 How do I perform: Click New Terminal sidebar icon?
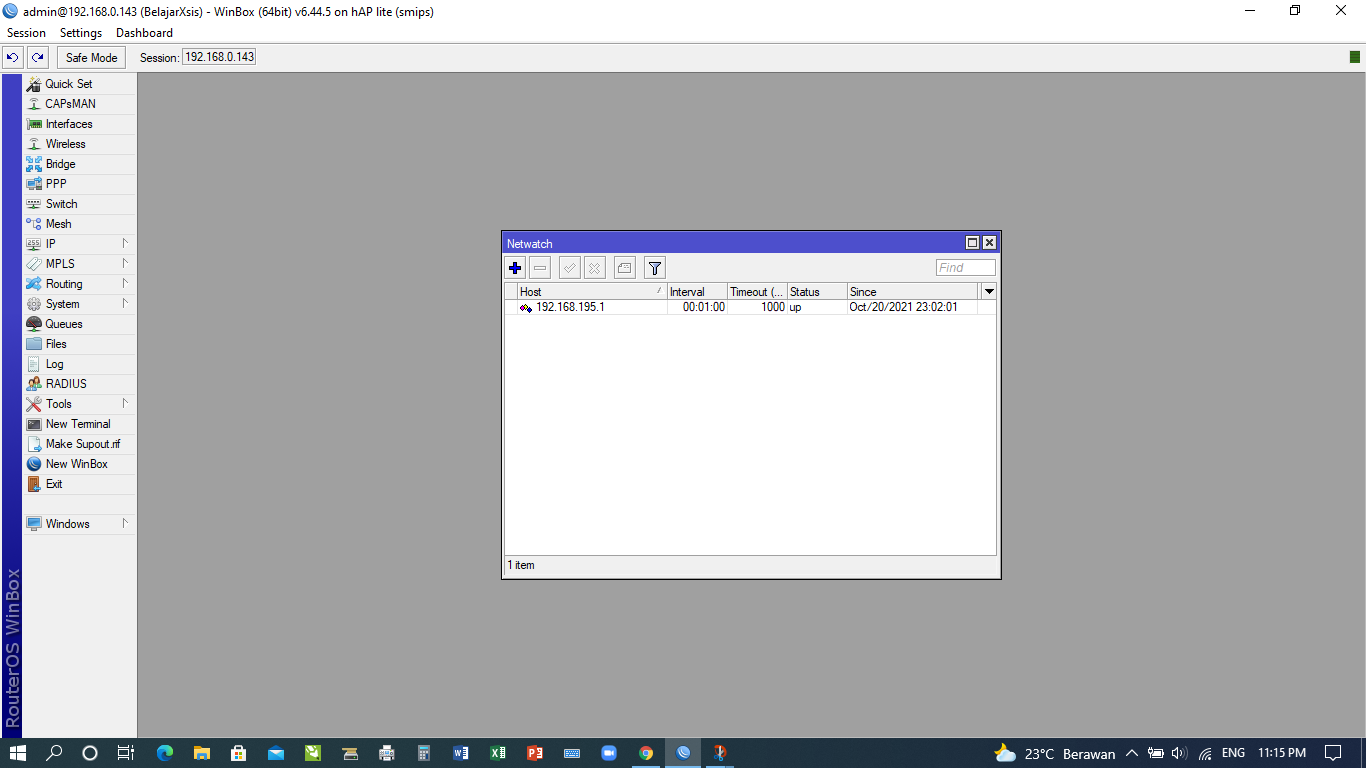click(x=34, y=424)
